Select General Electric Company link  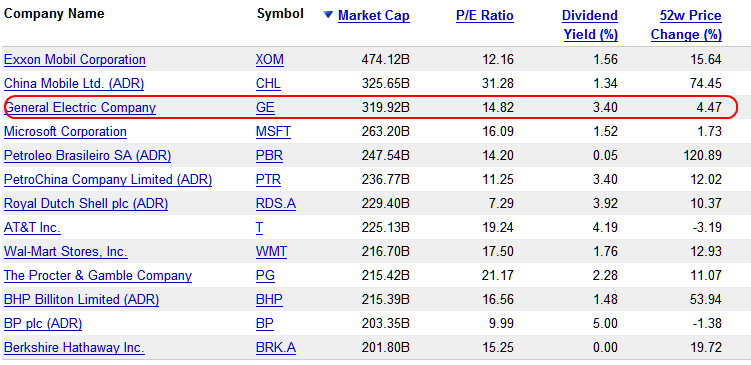pos(80,107)
